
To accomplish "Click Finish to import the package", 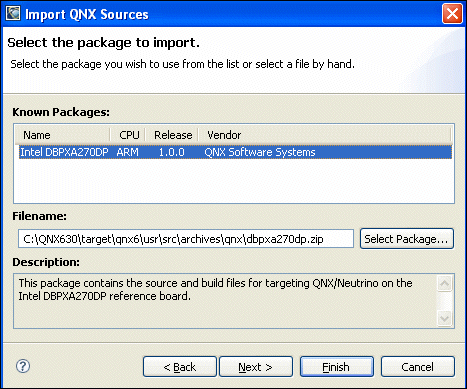I will [x=337, y=367].
